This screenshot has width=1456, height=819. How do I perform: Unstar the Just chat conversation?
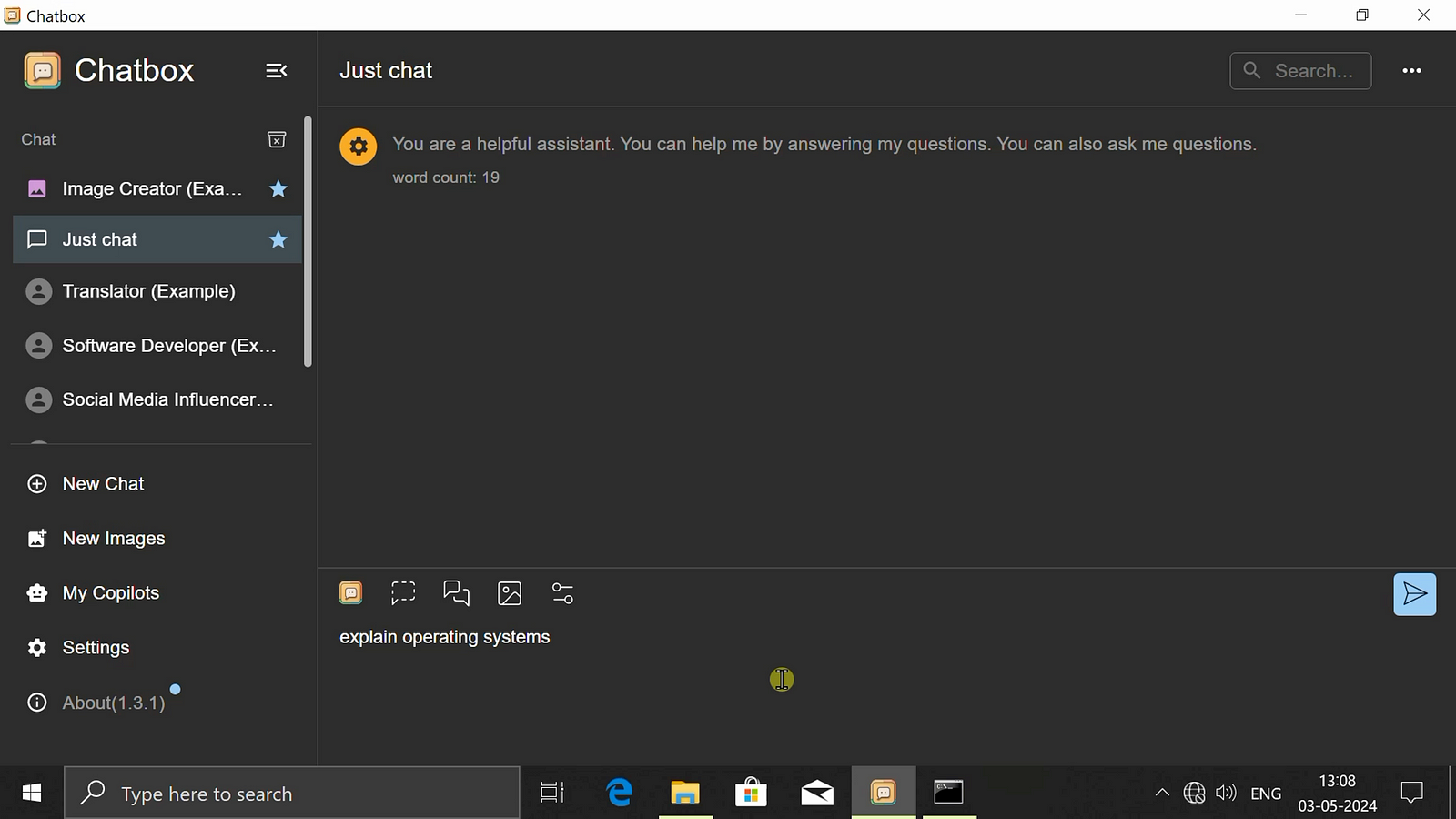click(278, 240)
